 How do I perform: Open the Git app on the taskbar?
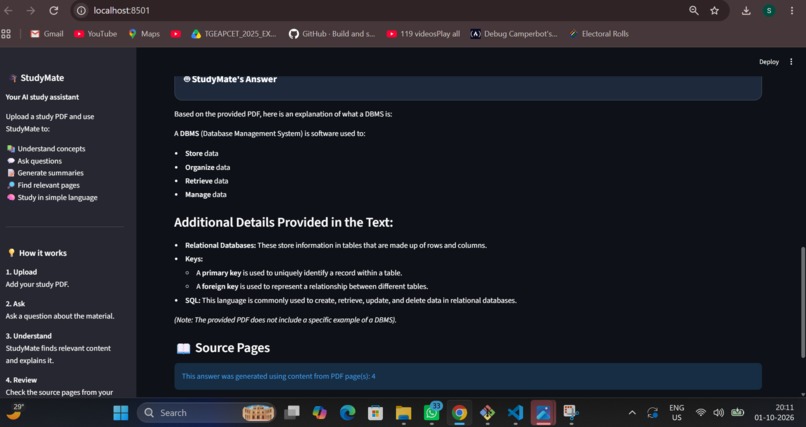coord(487,413)
